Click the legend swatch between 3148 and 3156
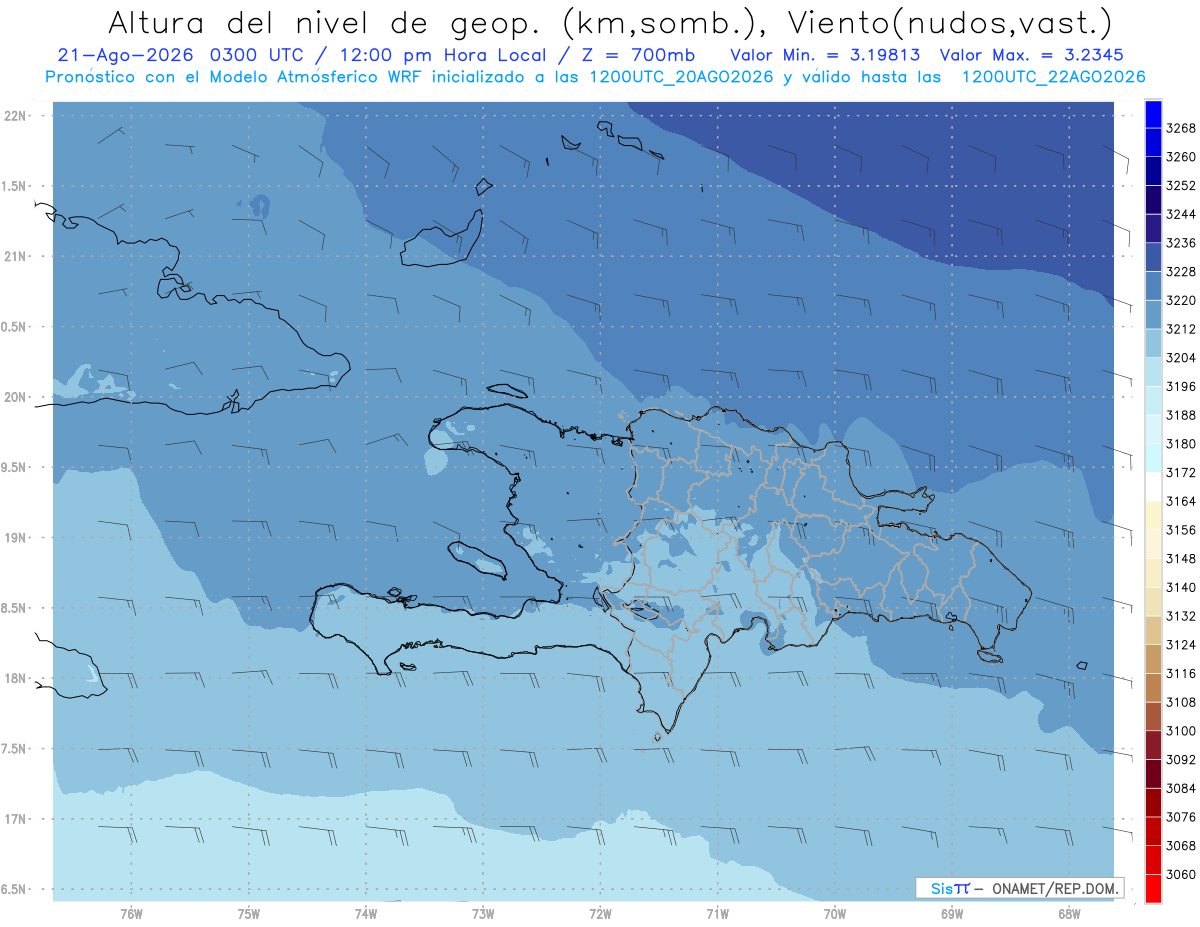This screenshot has width=1200, height=927. point(1153,544)
